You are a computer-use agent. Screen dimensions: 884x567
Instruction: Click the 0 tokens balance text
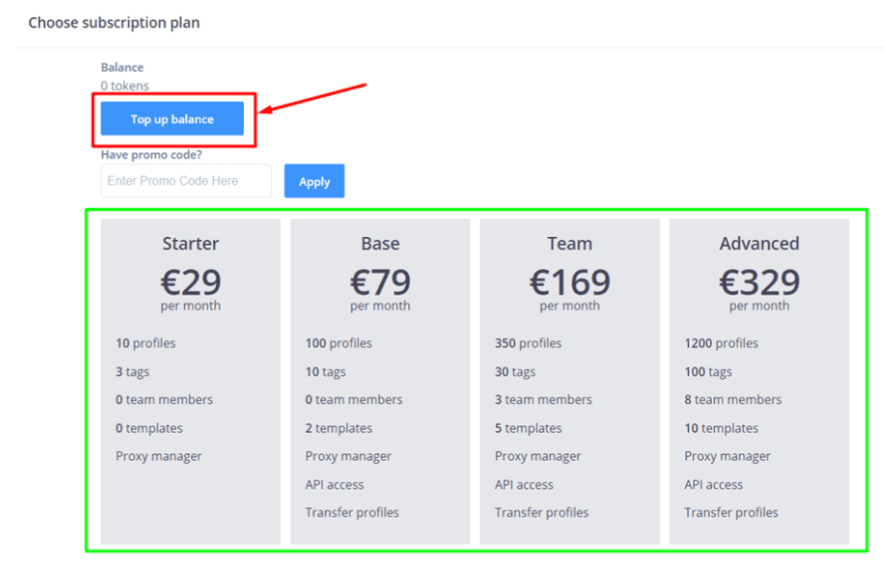click(x=125, y=86)
